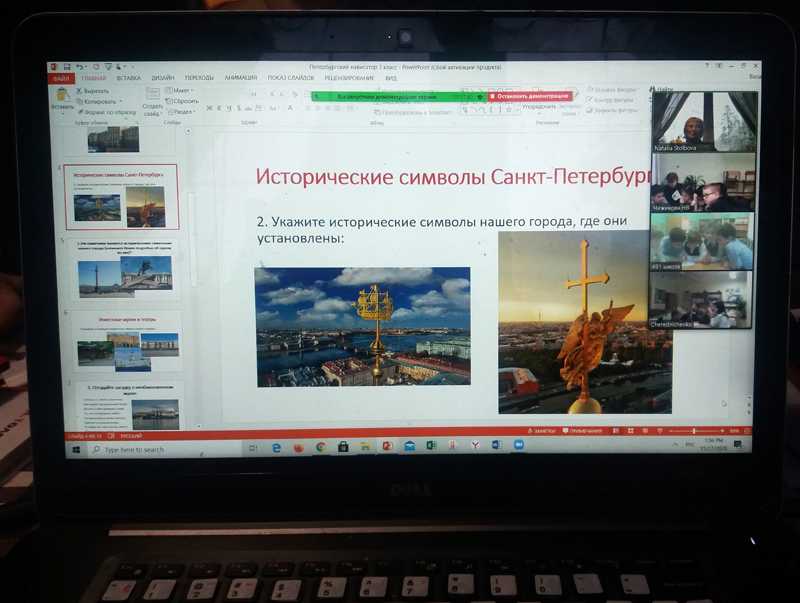Open Zoom from the taskbar
The height and width of the screenshot is (603, 800).
[x=519, y=445]
